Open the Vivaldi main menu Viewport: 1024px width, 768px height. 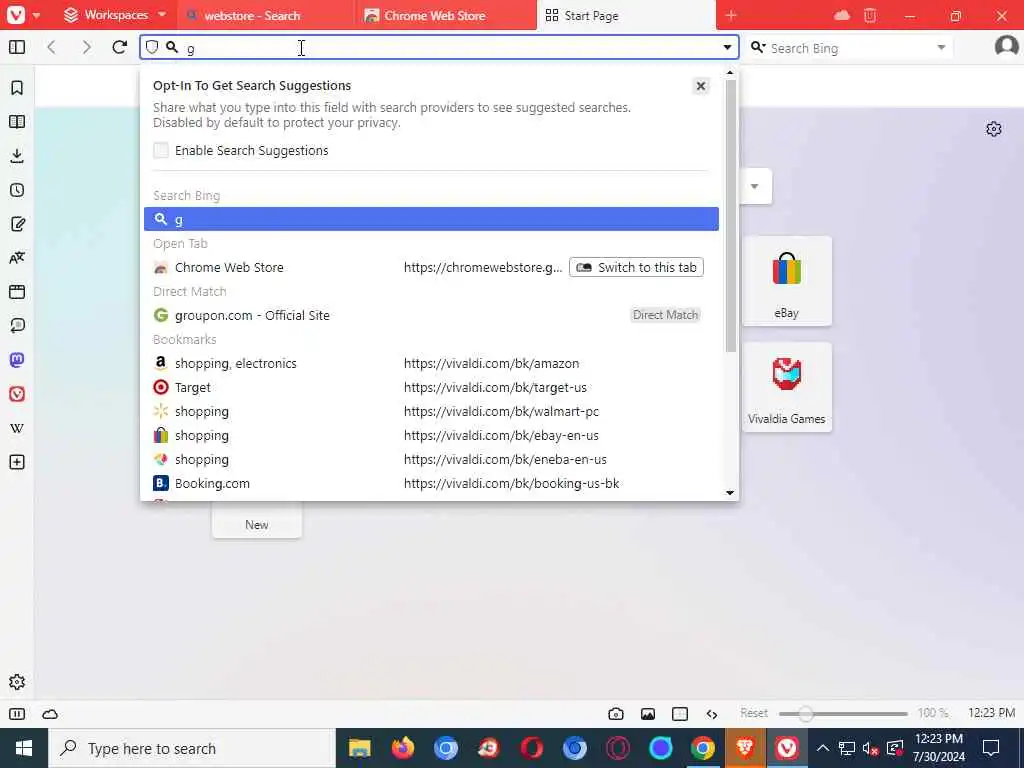pyautogui.click(x=16, y=14)
